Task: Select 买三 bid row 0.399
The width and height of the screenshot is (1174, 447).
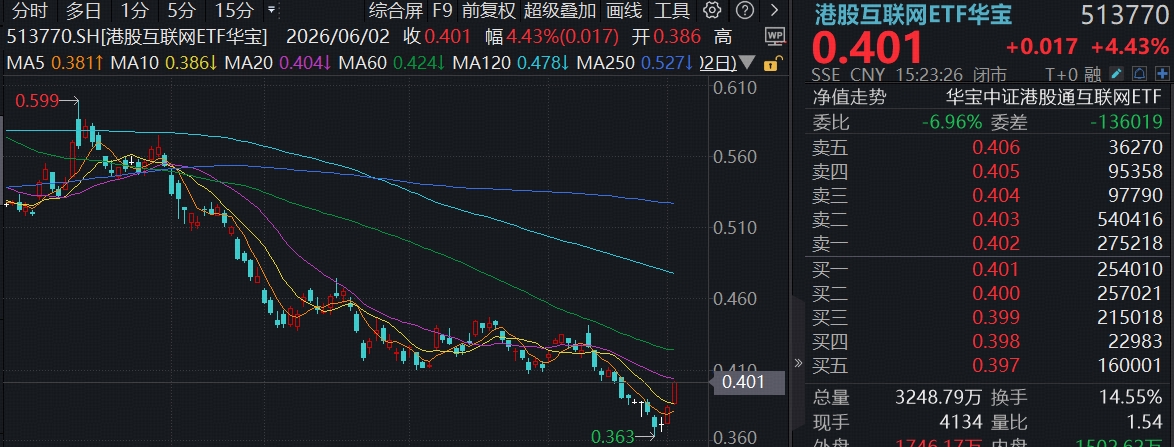Action: pyautogui.click(x=987, y=317)
